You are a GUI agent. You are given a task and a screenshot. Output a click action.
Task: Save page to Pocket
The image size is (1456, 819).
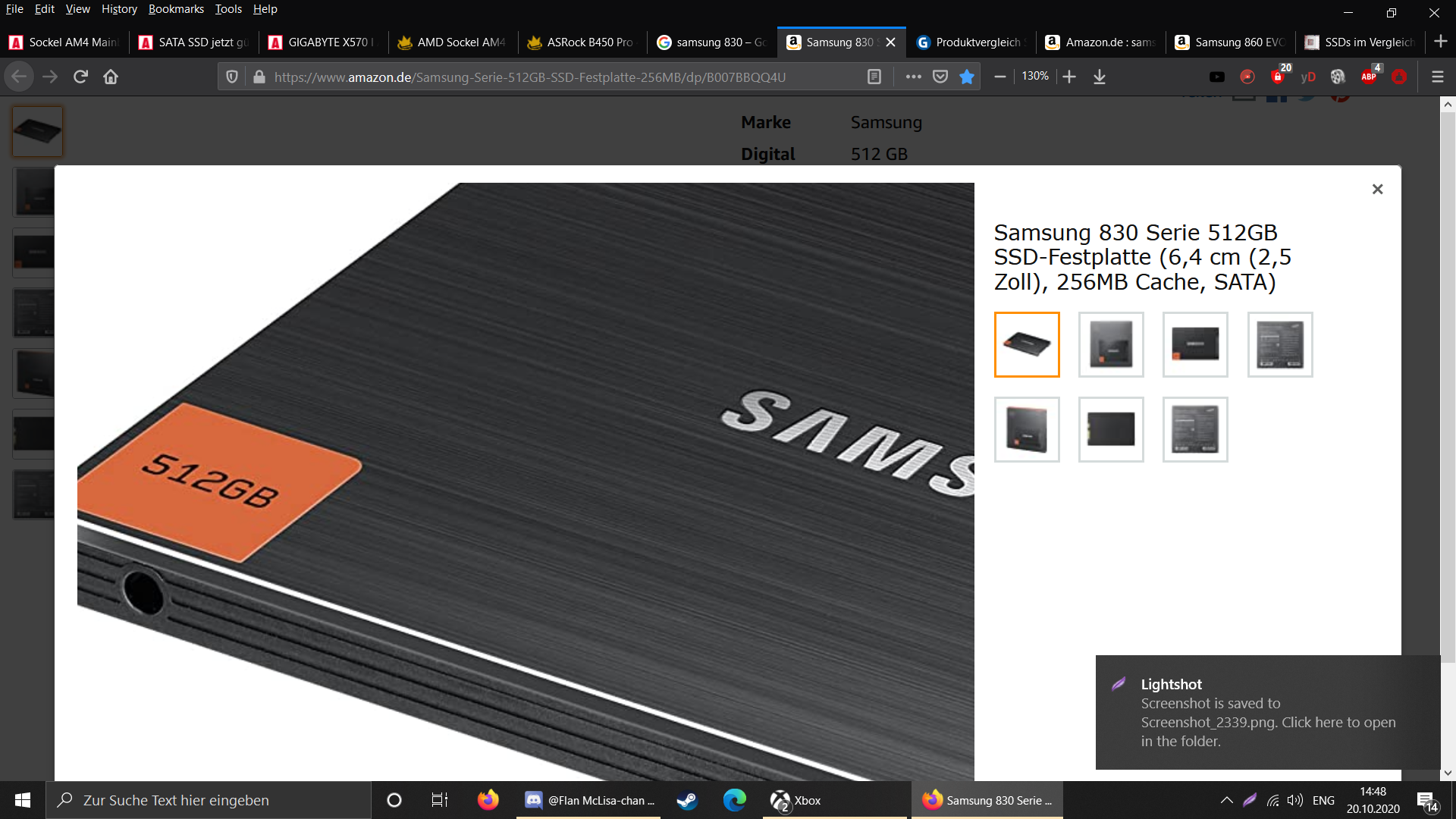[940, 77]
